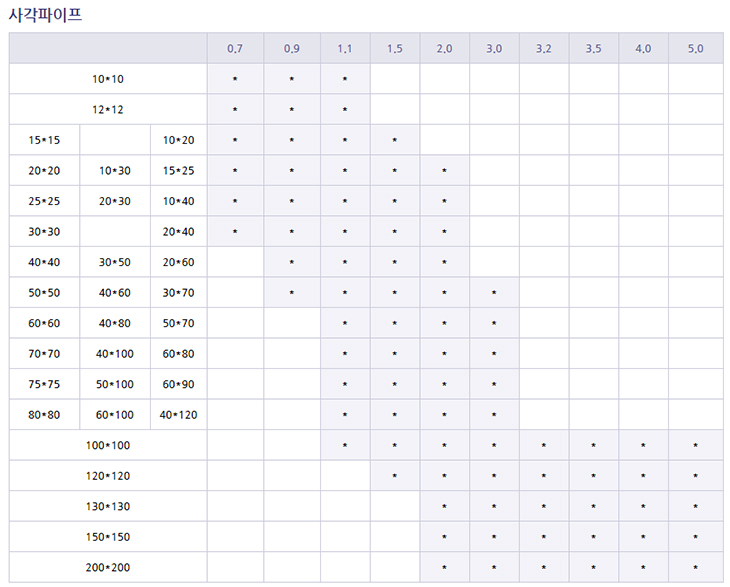Click the asterisk for 120*120 at 1.5
The height and width of the screenshot is (587, 730).
click(x=394, y=476)
